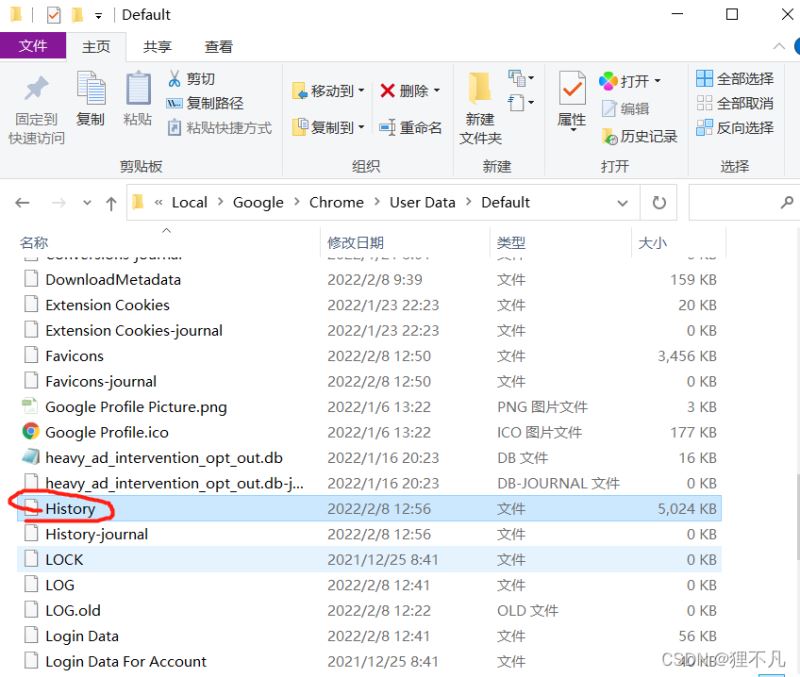
Task: Click the Pin to Quick Access icon
Action: pos(36,89)
